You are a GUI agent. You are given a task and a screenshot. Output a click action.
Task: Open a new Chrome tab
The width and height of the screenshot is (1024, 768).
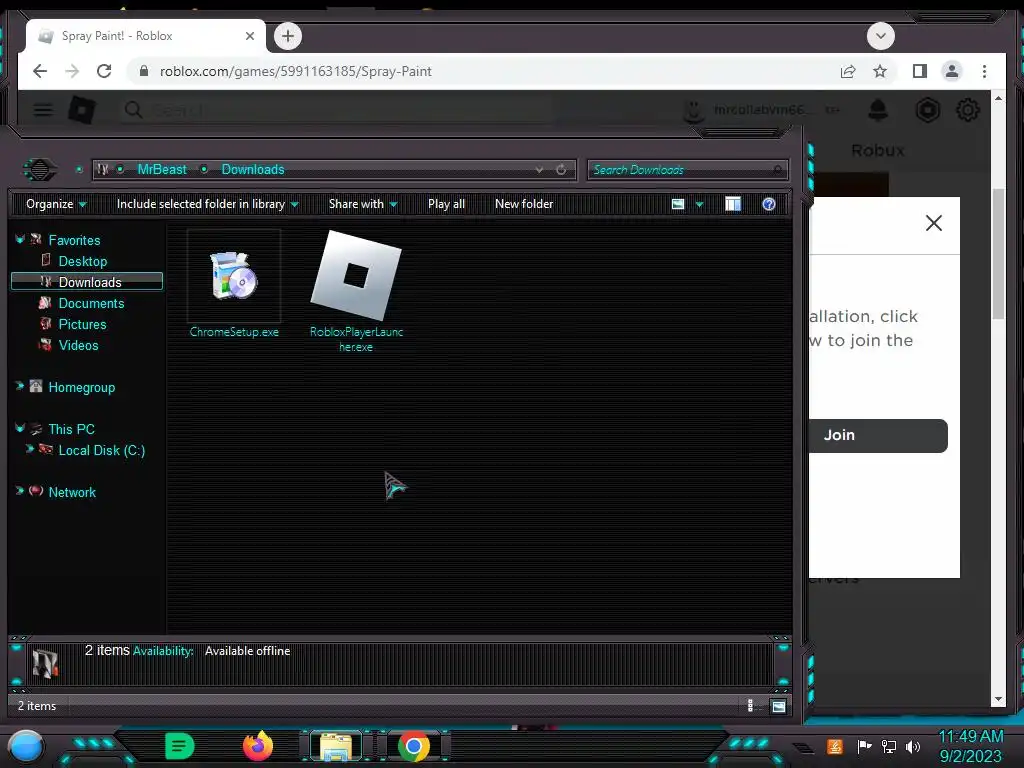click(x=288, y=37)
